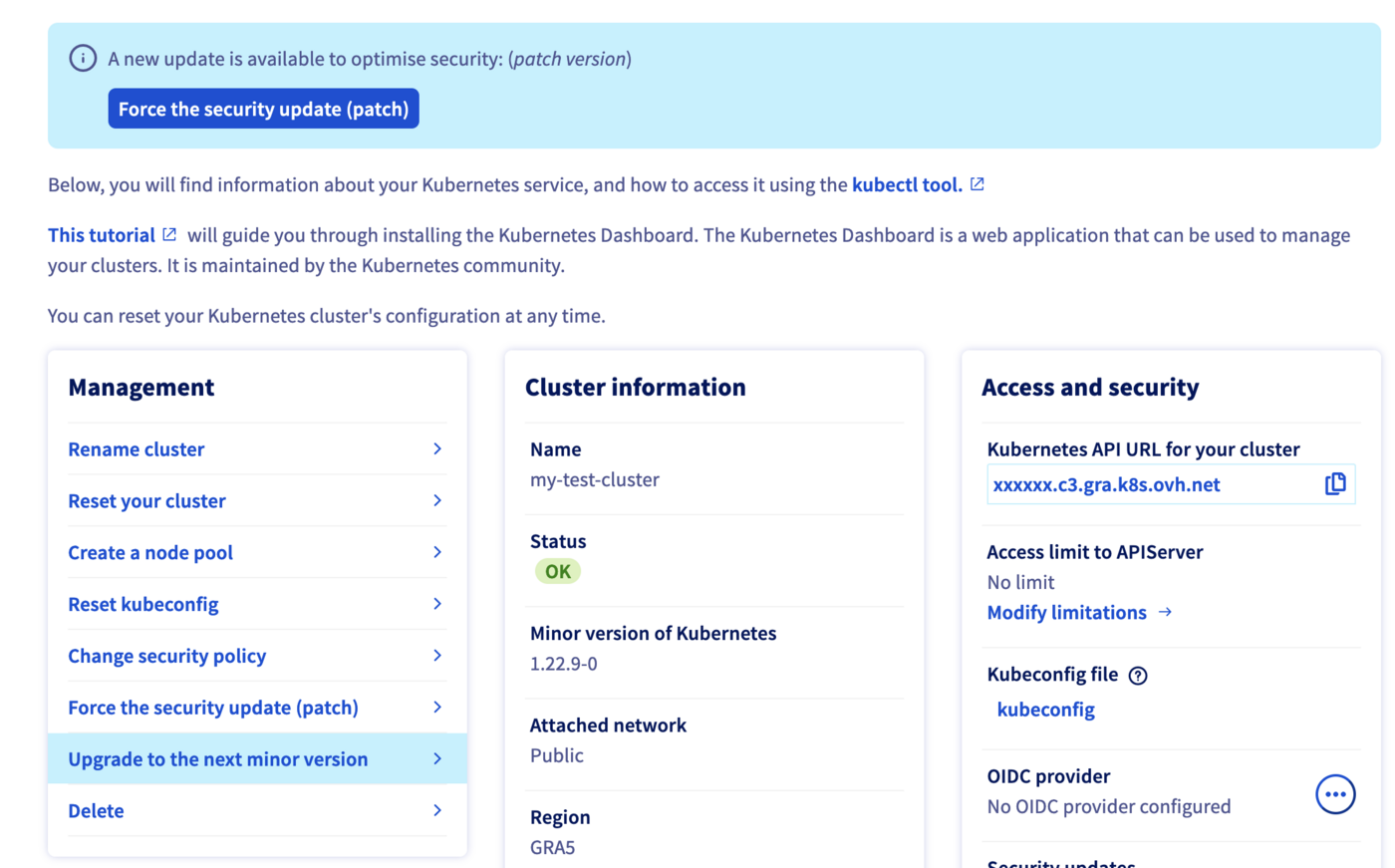Click the chevron beside Reset kubeconfig

point(437,604)
